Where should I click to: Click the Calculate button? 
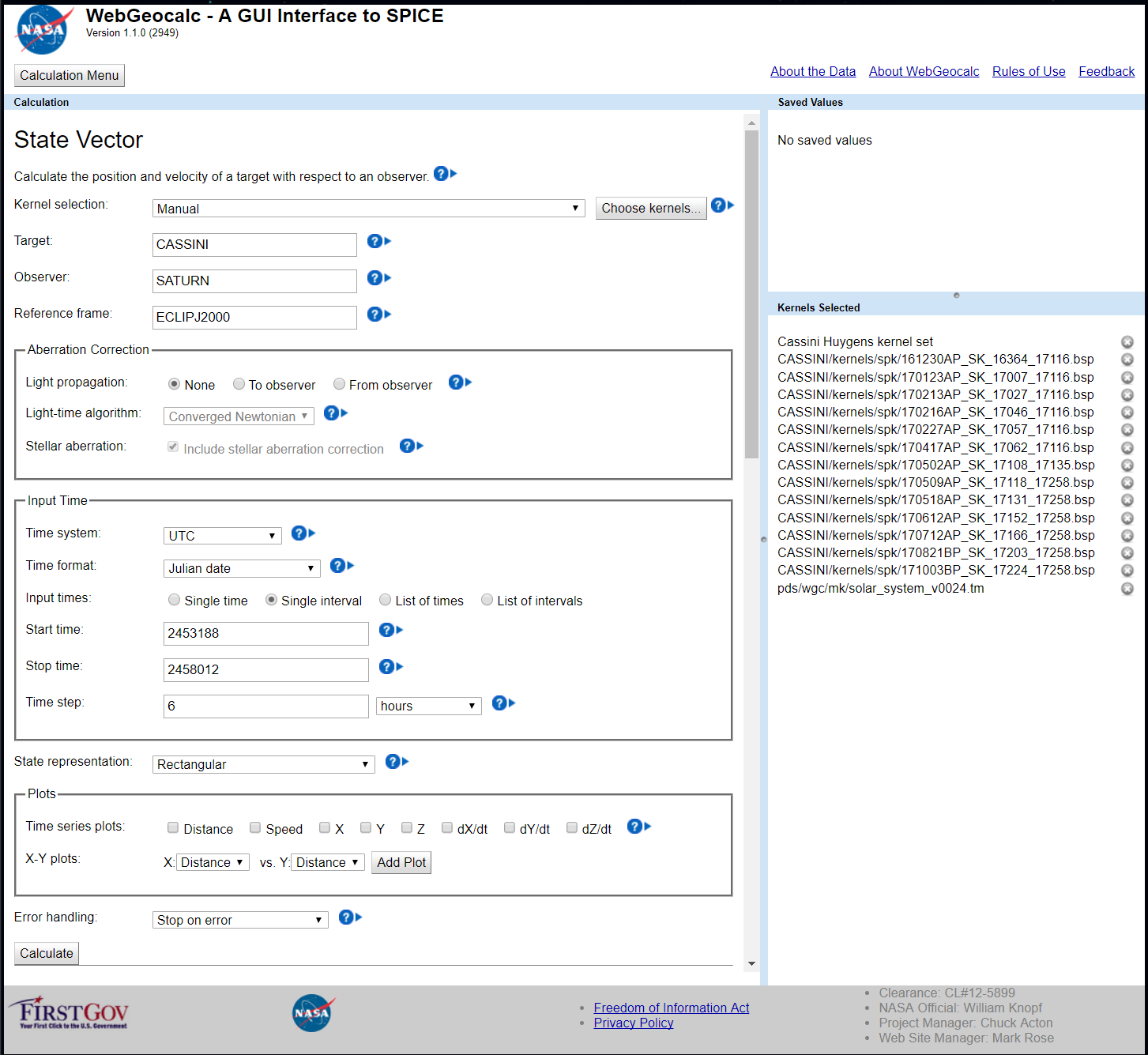point(47,953)
